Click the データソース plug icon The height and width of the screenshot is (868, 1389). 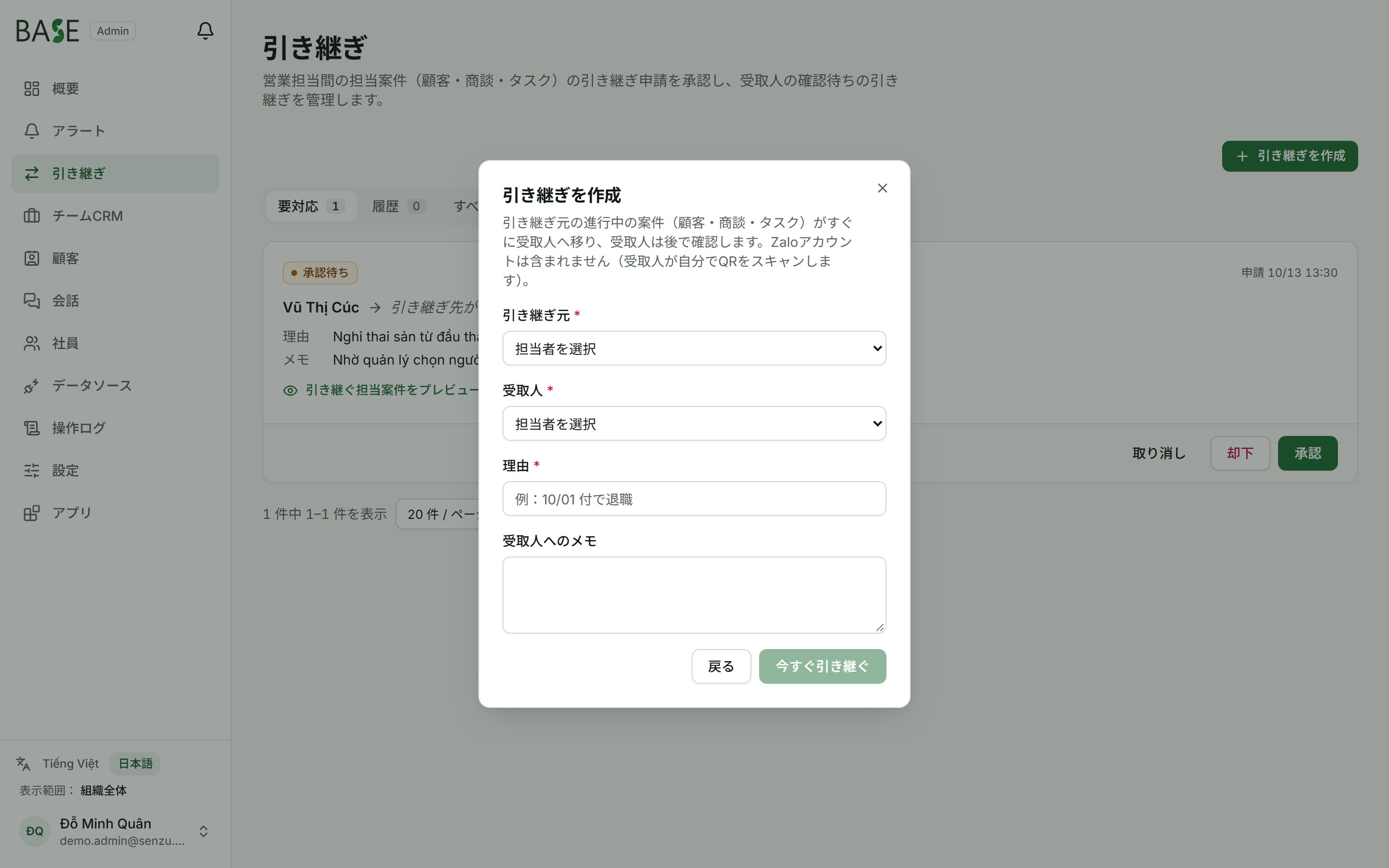[x=31, y=386]
